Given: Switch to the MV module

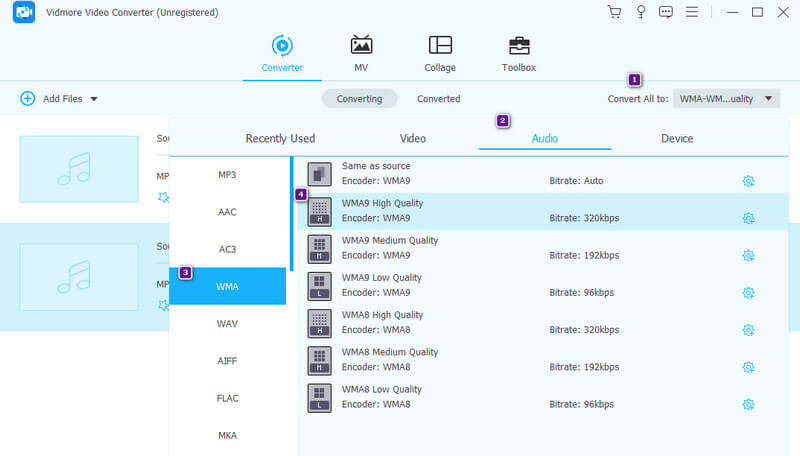Looking at the screenshot, I should 361,46.
